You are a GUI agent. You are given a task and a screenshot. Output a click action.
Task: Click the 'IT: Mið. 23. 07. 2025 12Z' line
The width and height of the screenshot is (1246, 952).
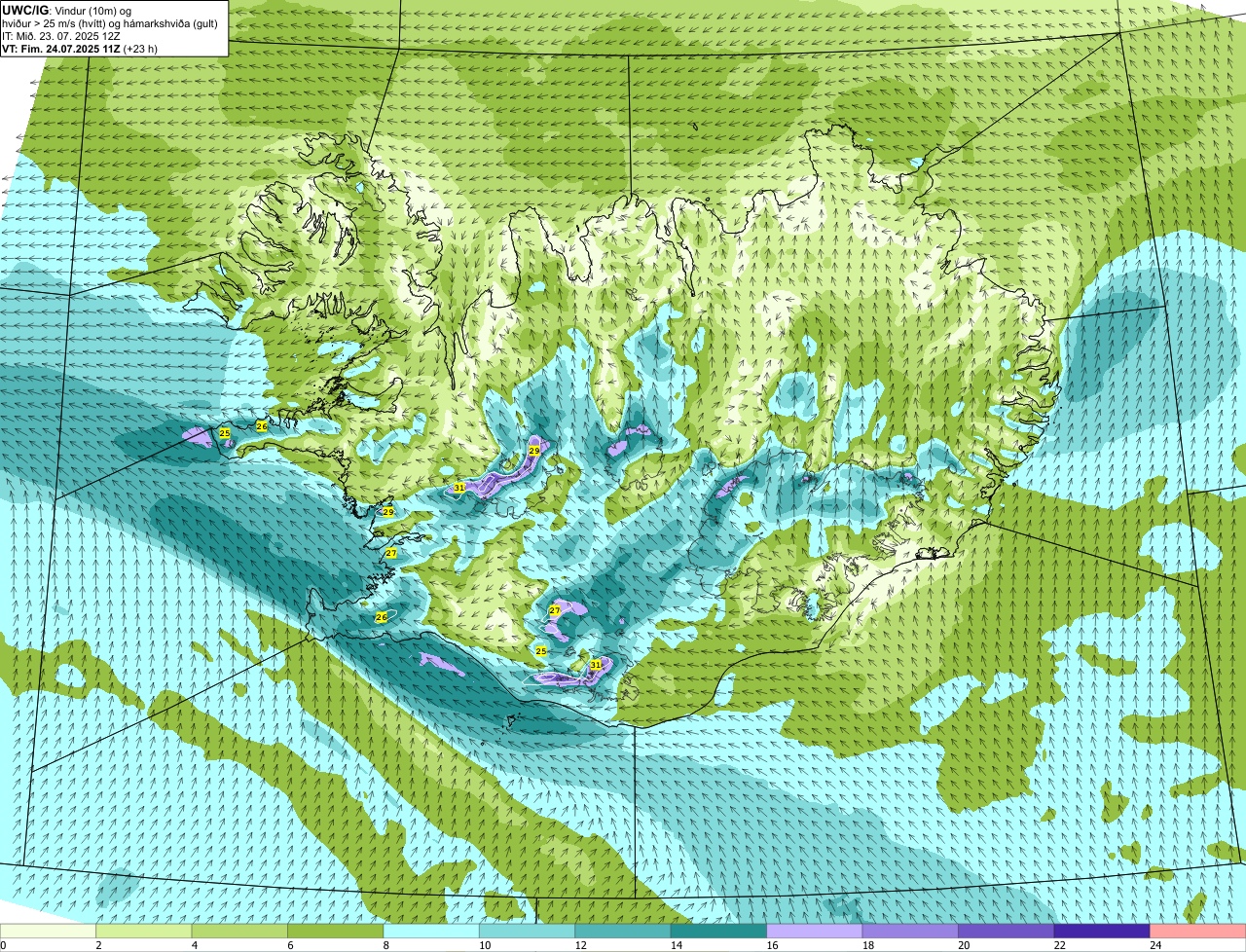click(x=61, y=36)
